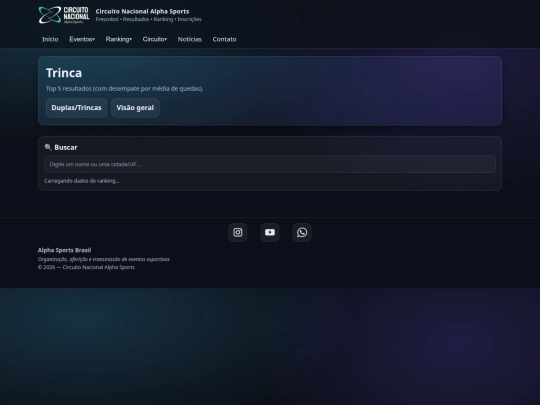This screenshot has height=405, width=540.
Task: Click the magnifier icon beside Buscar
Action: point(48,147)
